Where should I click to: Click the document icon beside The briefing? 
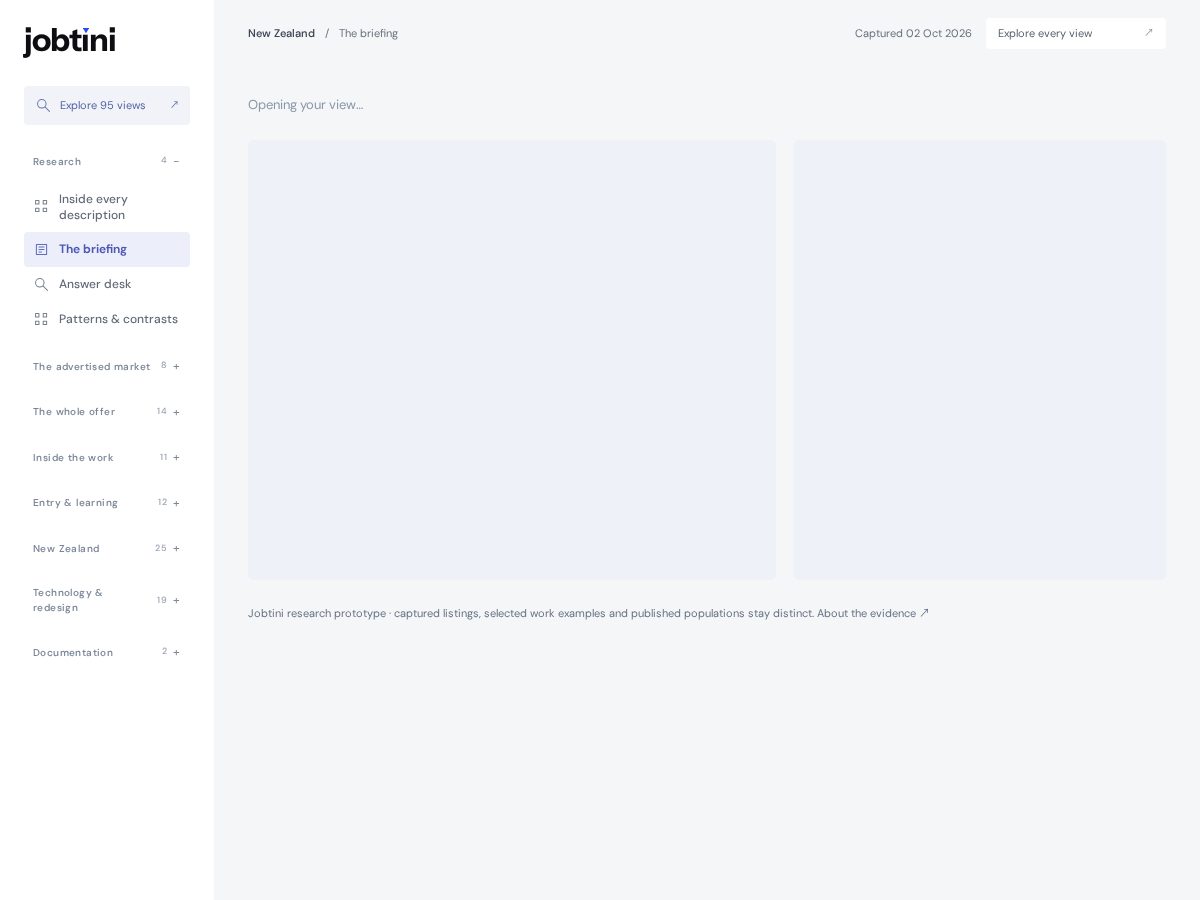41,249
